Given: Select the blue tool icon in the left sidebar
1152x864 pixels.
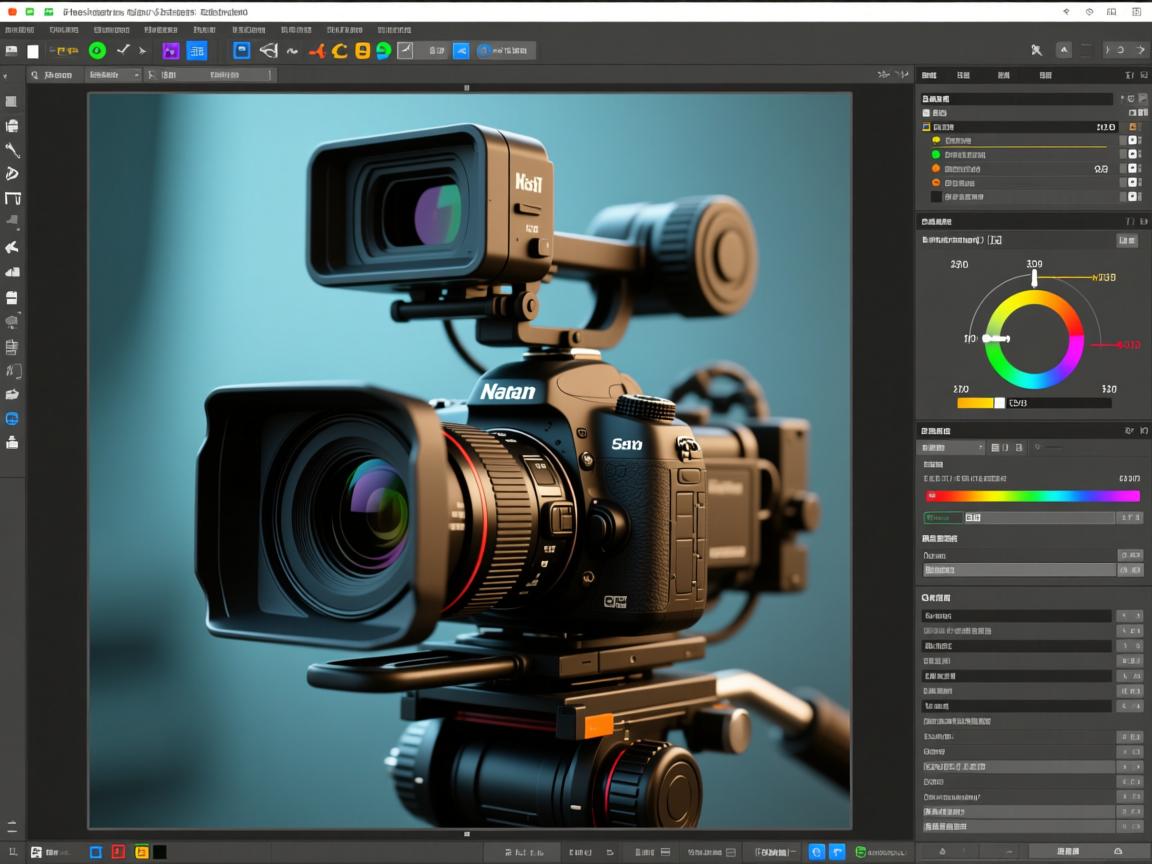Looking at the screenshot, I should pyautogui.click(x=12, y=419).
